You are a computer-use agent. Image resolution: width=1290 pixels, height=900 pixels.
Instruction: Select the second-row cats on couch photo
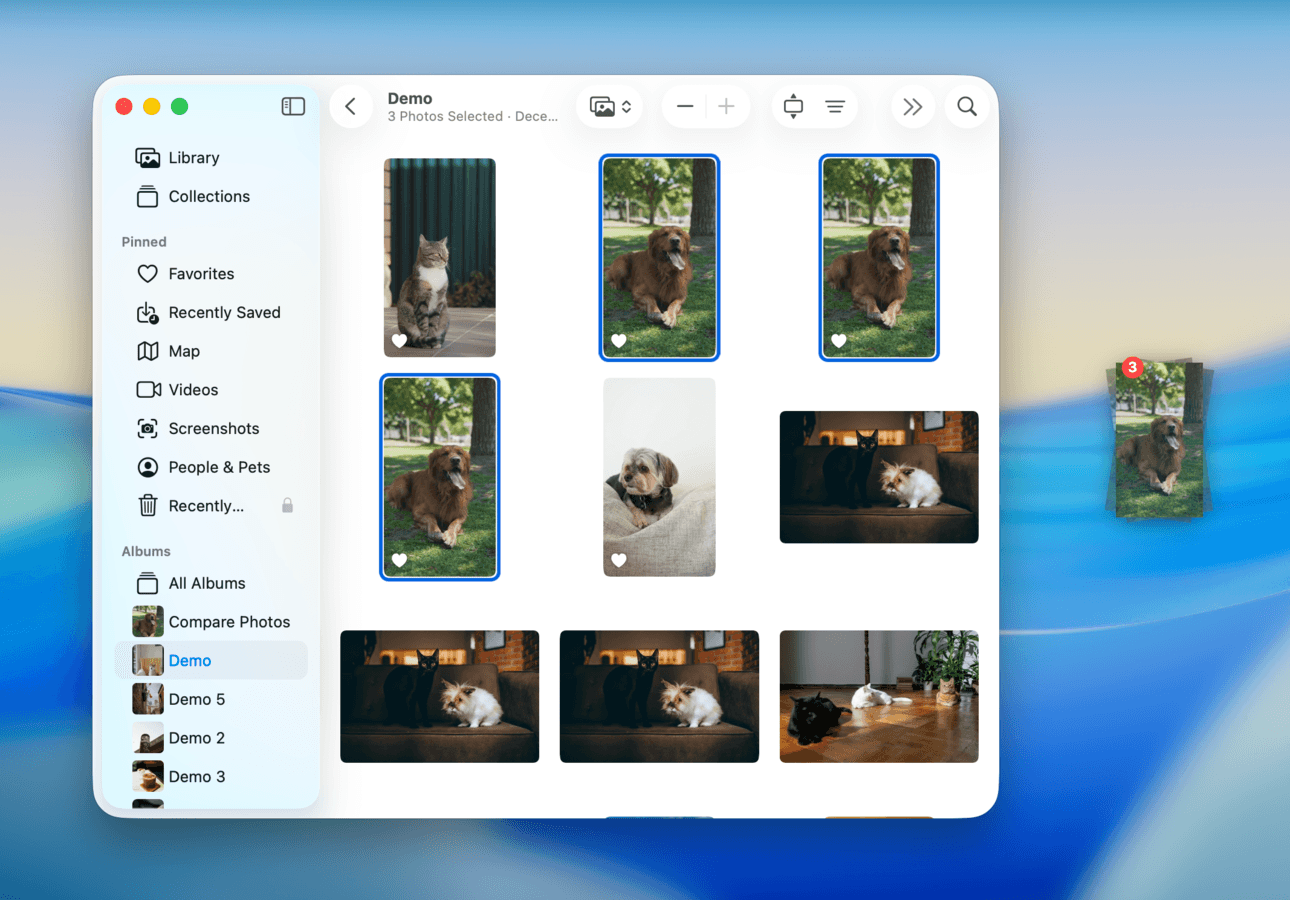pos(879,477)
